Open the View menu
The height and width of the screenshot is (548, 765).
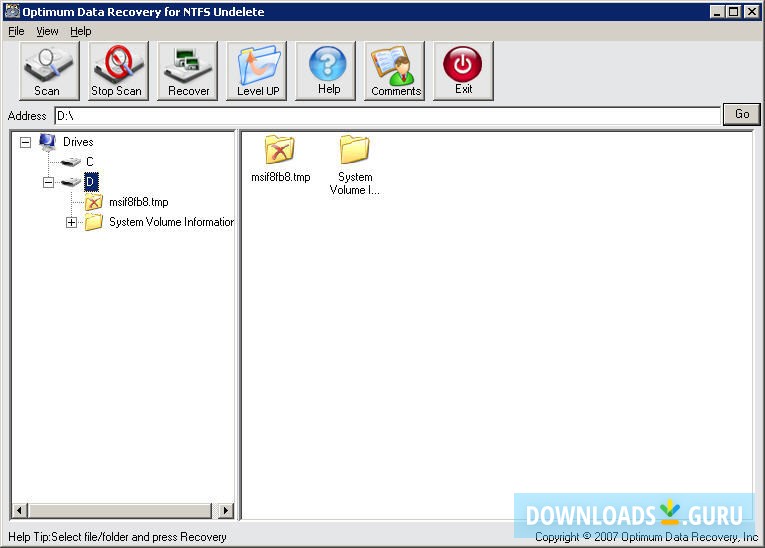click(x=47, y=32)
